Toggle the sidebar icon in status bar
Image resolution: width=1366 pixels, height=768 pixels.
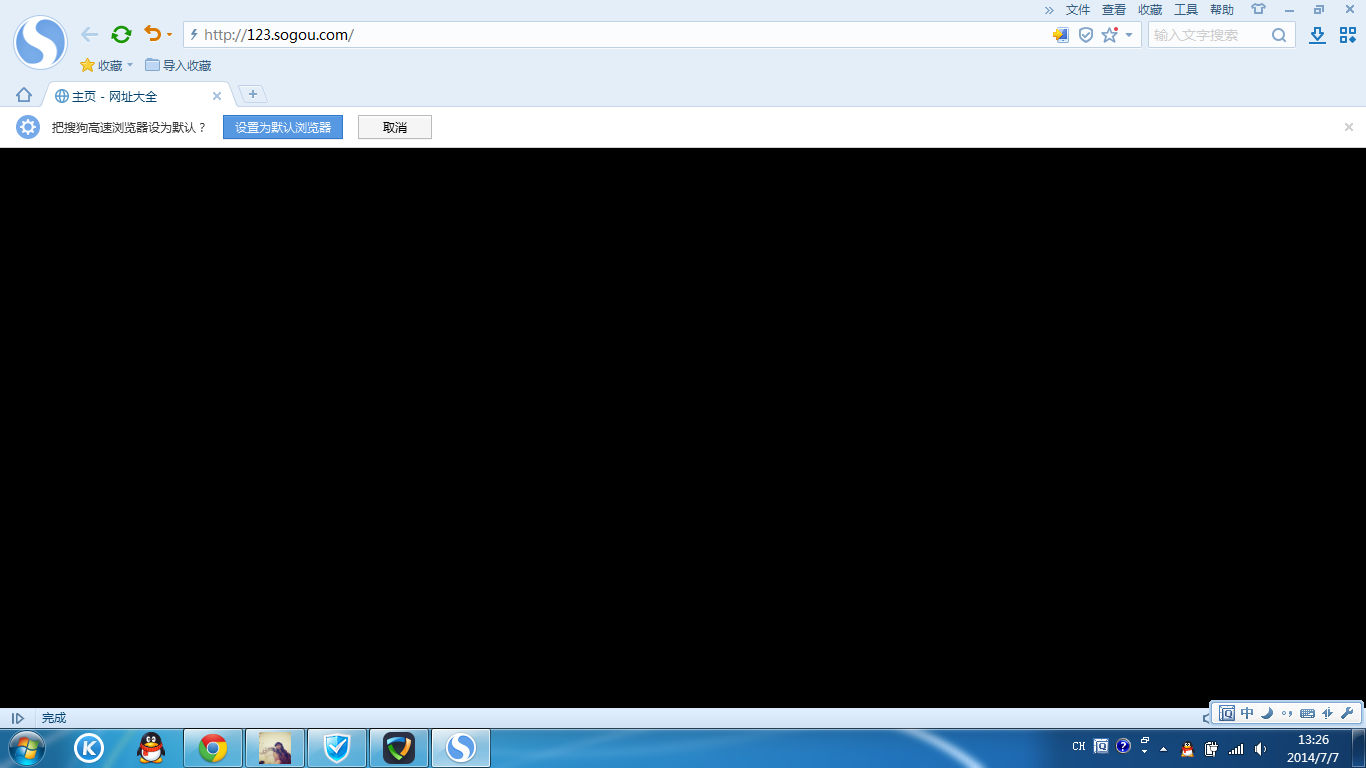coord(17,718)
